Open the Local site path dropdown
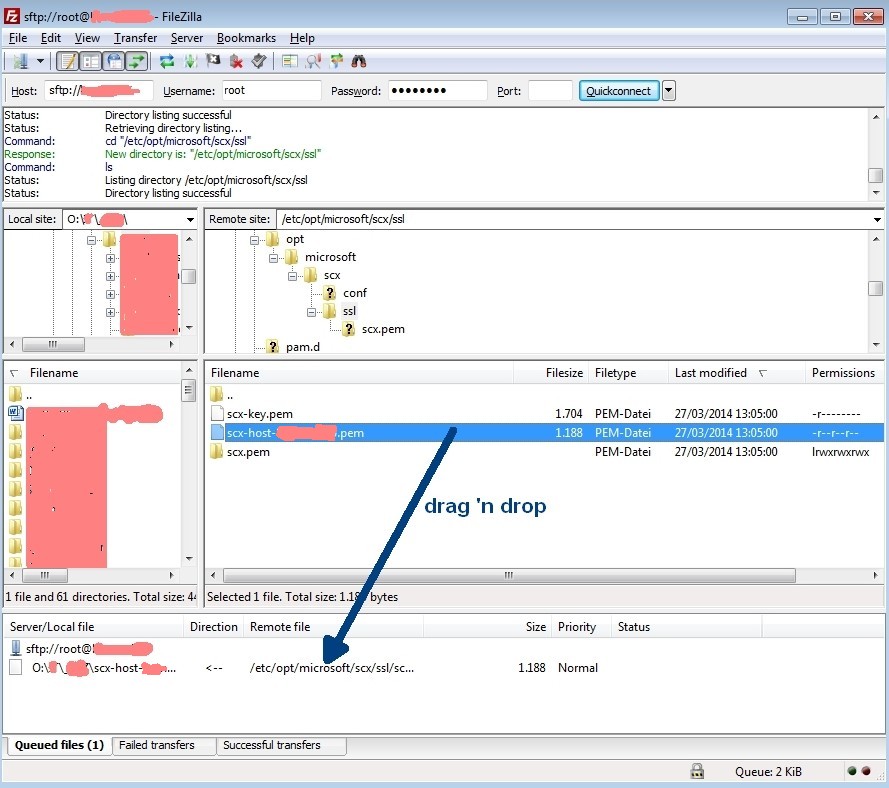889x788 pixels. click(x=190, y=219)
